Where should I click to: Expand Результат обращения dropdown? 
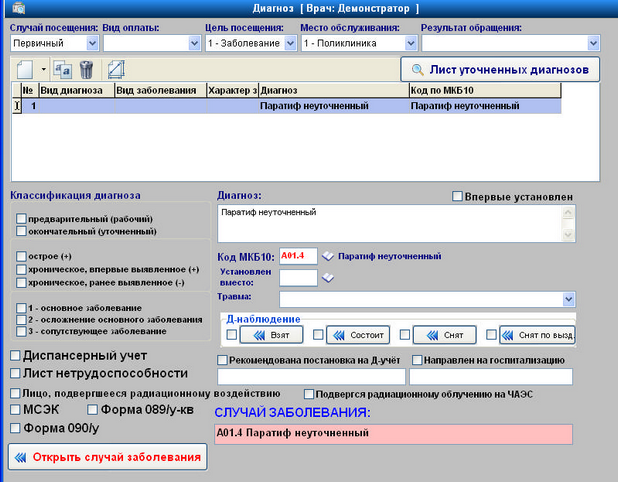(x=593, y=43)
